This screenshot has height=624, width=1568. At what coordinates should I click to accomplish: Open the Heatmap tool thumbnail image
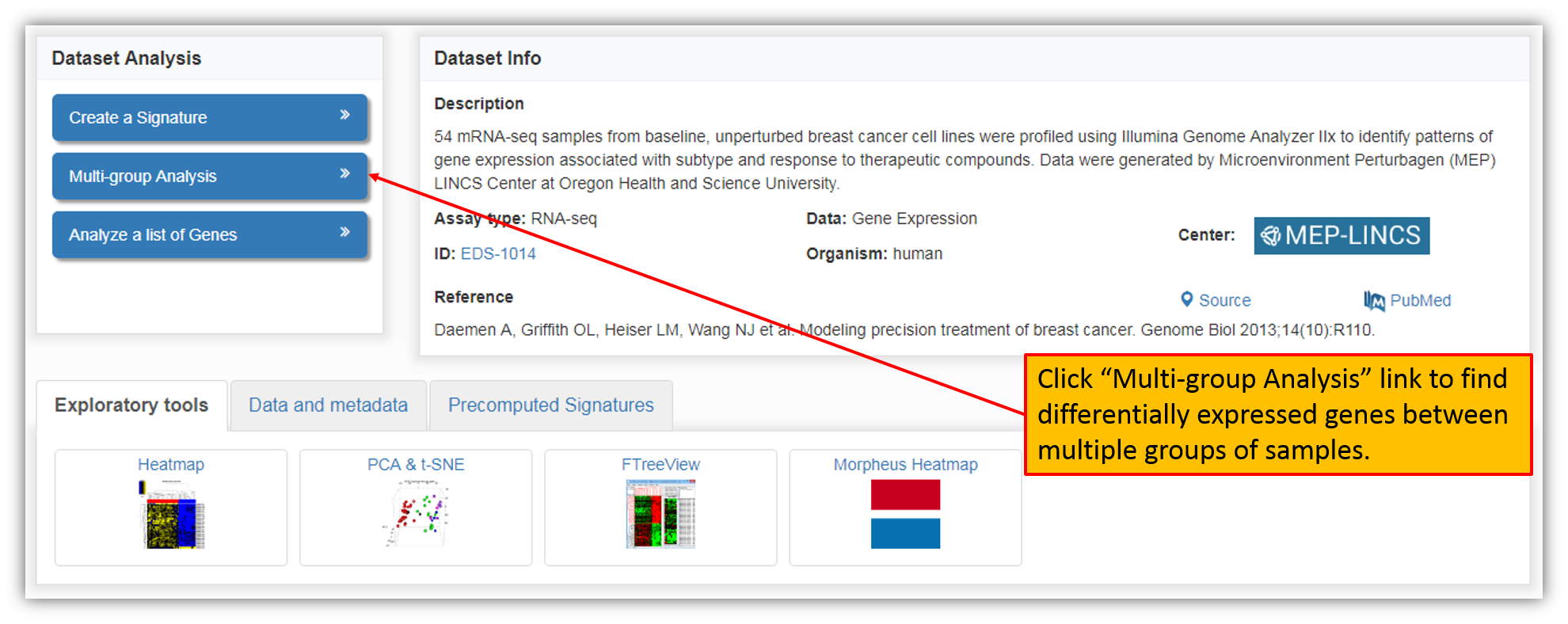(x=171, y=515)
